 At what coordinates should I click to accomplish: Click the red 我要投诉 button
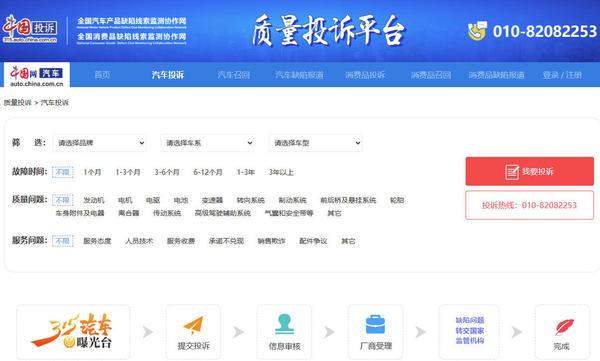click(x=530, y=172)
